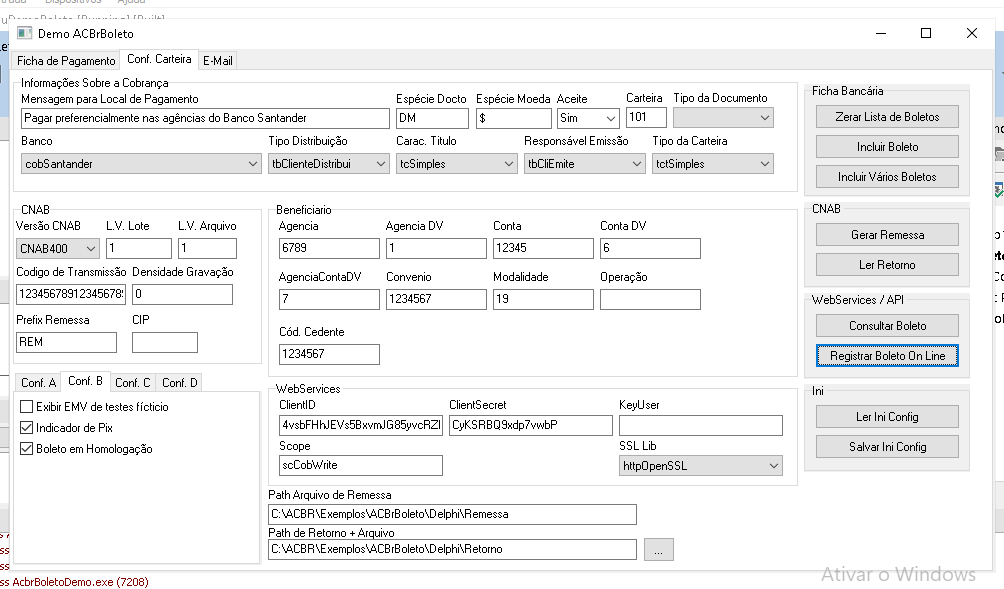Open the SSL Lib dropdown
Image resolution: width=1004 pixels, height=589 pixels.
pyautogui.click(x=700, y=465)
